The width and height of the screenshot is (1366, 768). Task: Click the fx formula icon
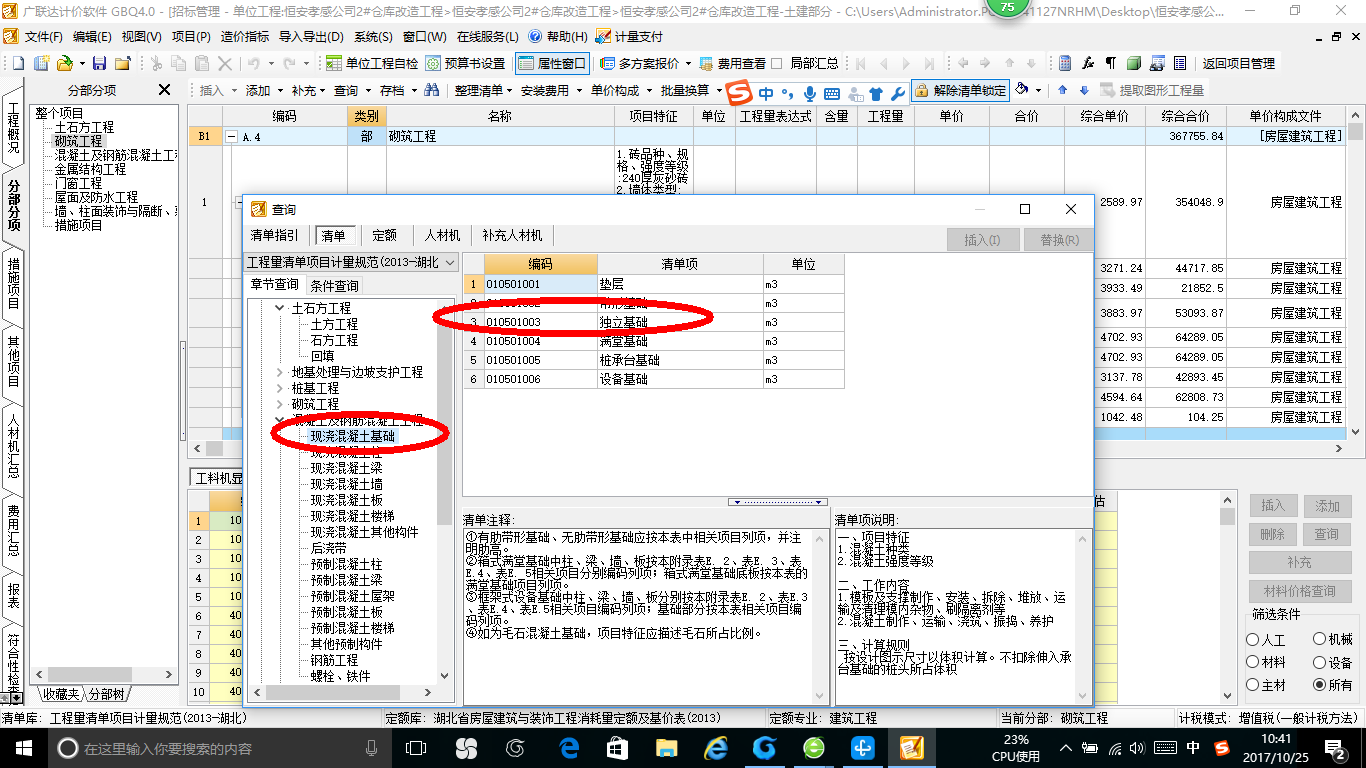coord(1088,63)
